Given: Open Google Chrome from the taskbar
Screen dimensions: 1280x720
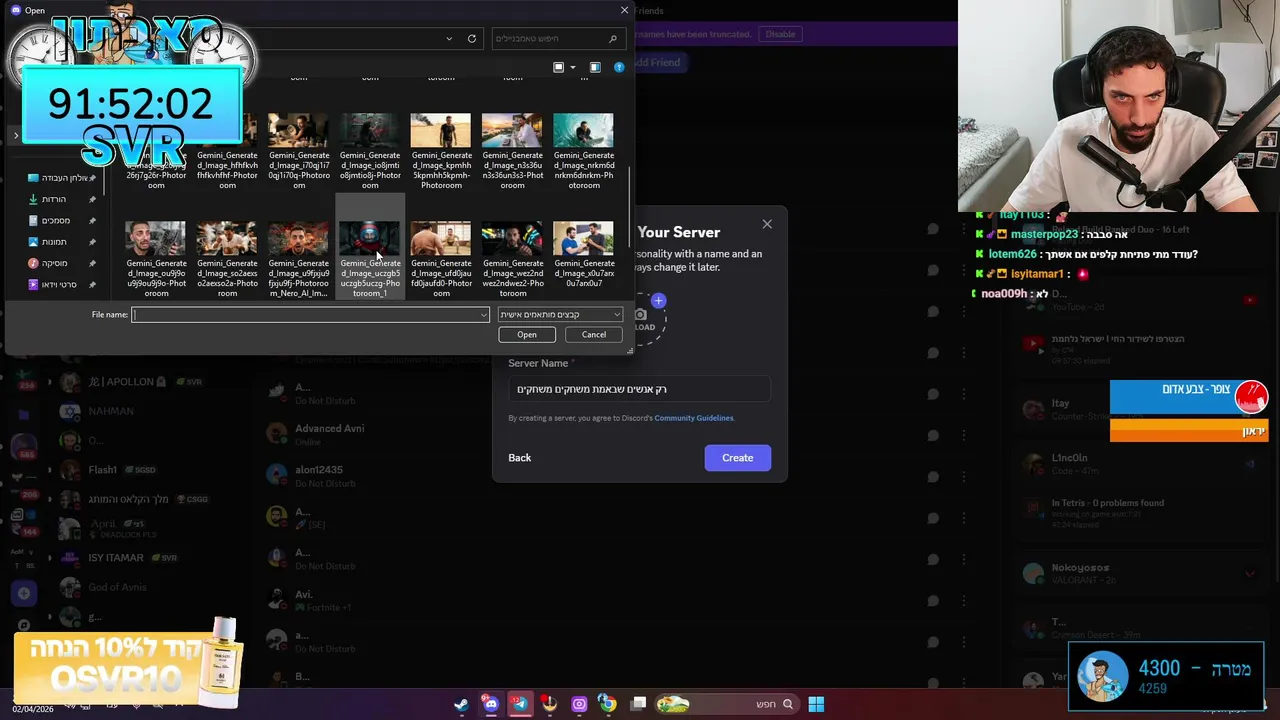Looking at the screenshot, I should [608, 704].
